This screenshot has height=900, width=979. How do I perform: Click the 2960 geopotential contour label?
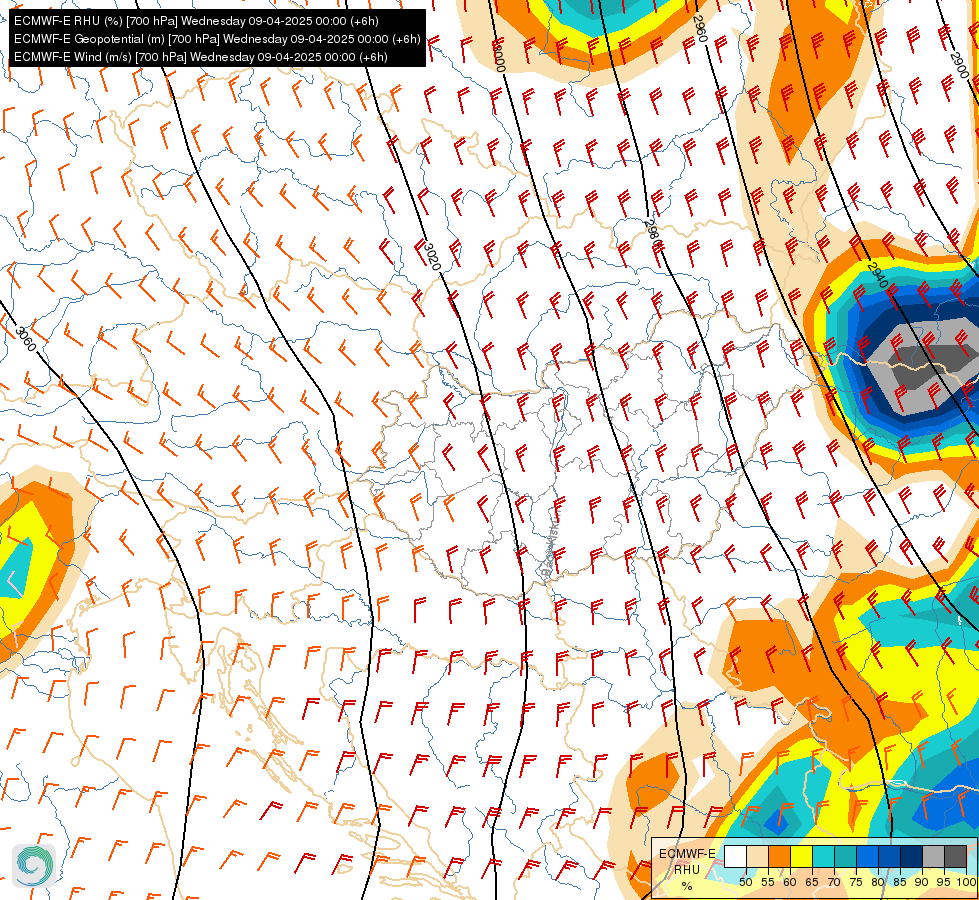[699, 29]
